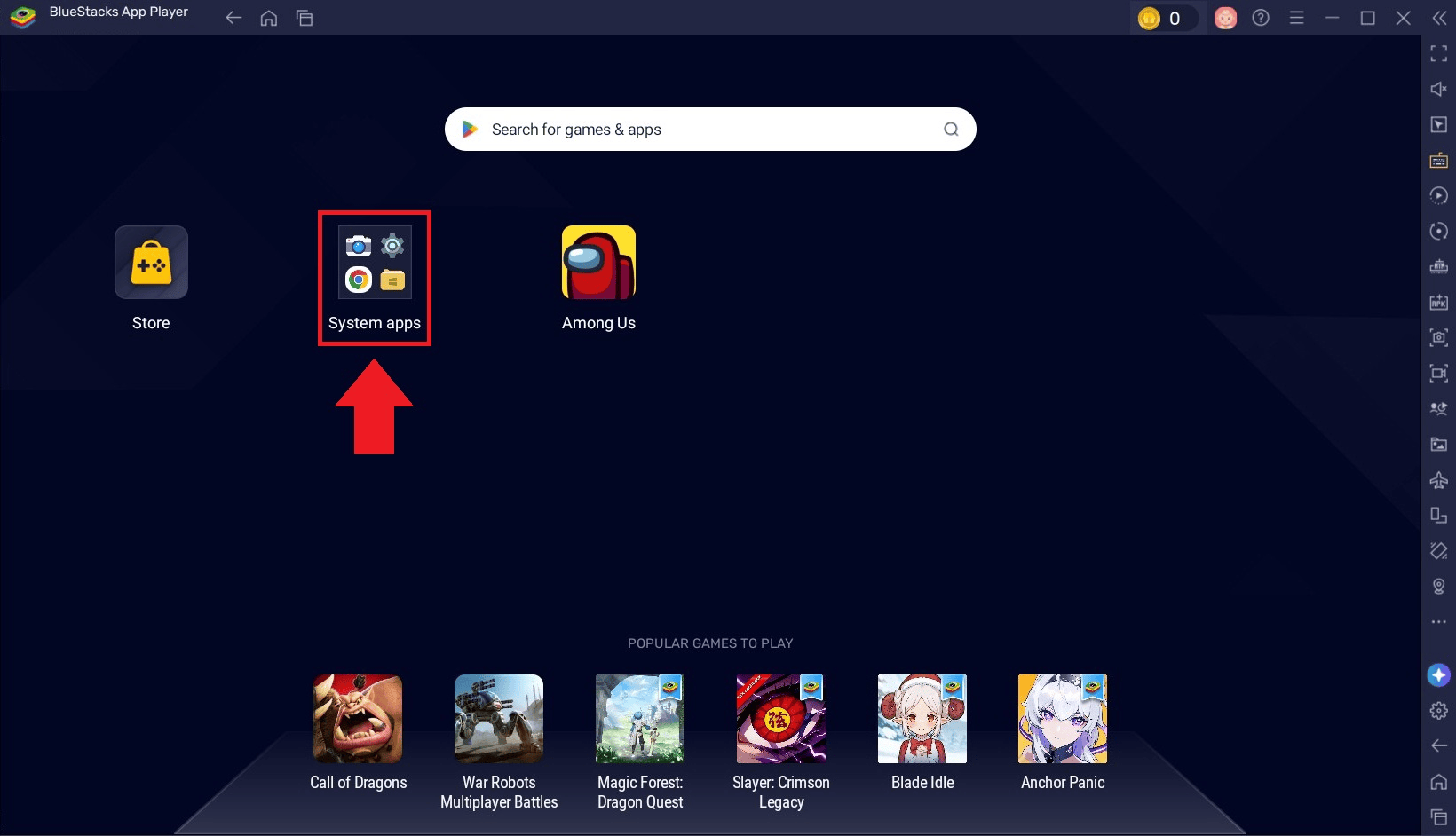Open the multi-instance manager icon
This screenshot has width=1456, height=836.
[x=1439, y=266]
